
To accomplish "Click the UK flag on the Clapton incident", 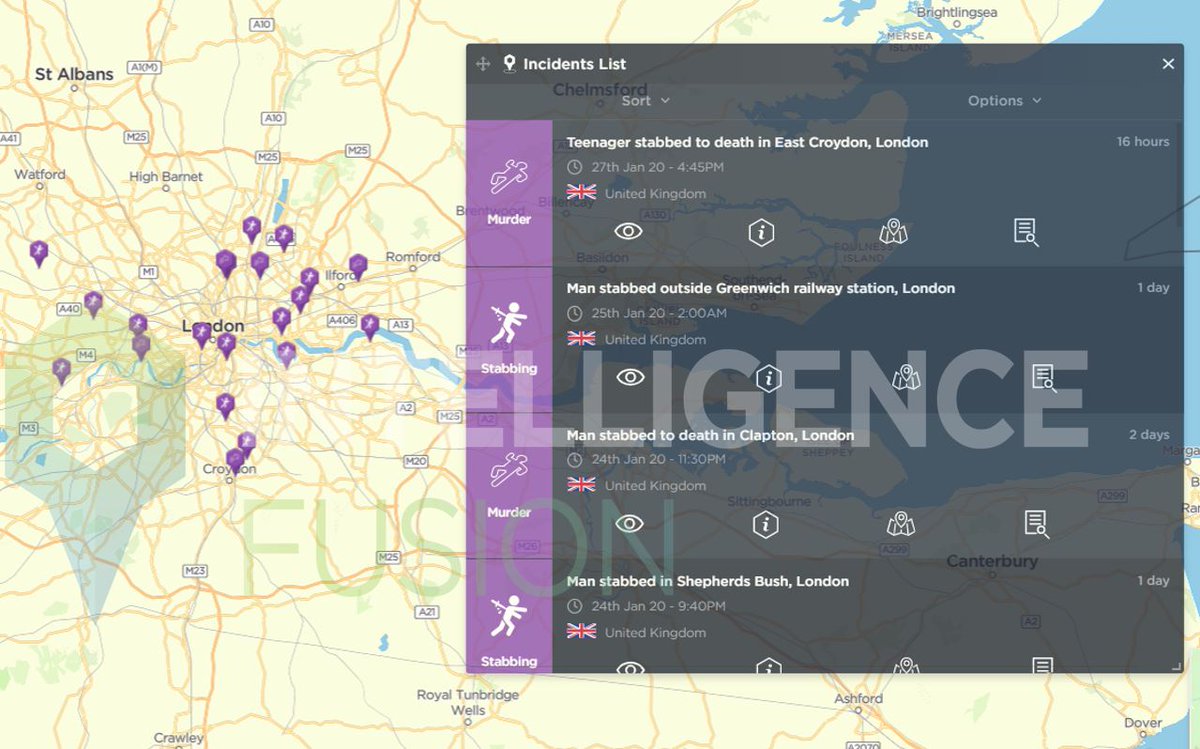I will pyautogui.click(x=581, y=485).
